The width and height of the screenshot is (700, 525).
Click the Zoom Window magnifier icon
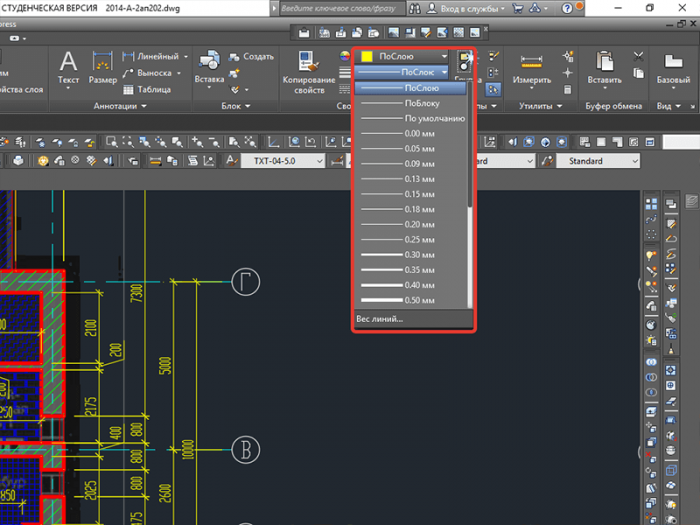coord(112,142)
